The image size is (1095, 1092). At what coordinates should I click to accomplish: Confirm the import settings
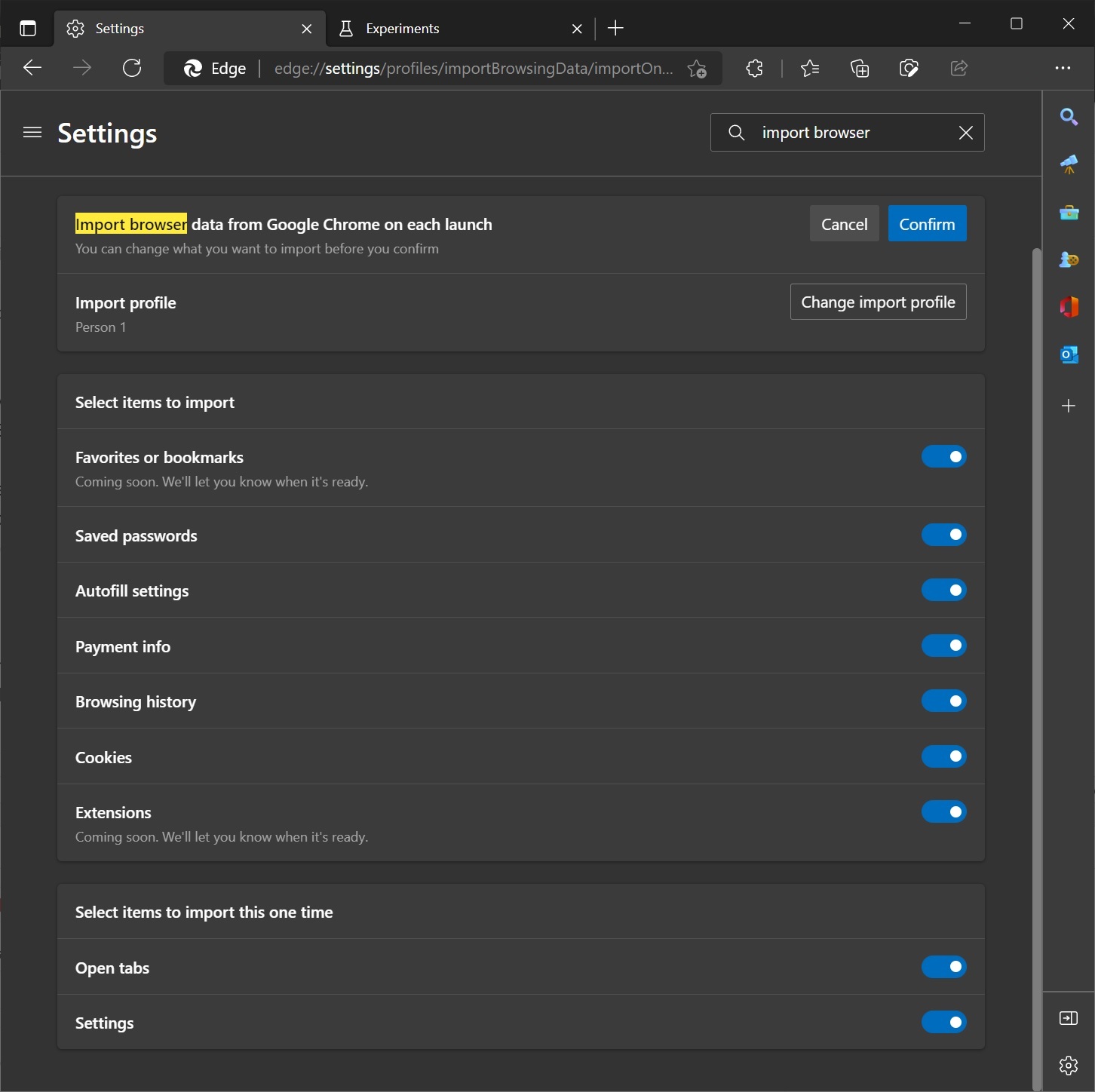click(927, 223)
